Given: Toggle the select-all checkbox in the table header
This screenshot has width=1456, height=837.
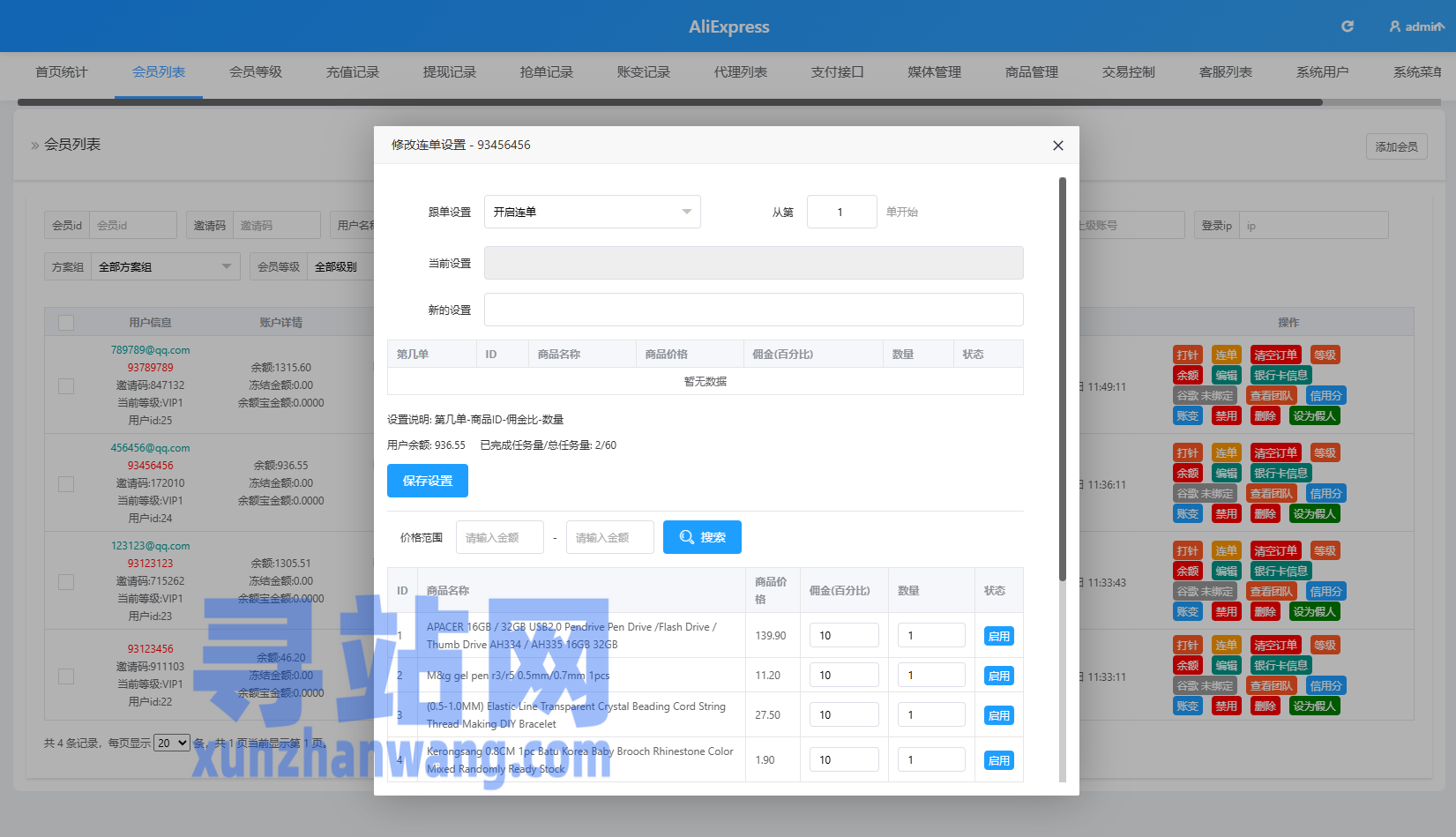Looking at the screenshot, I should [66, 323].
